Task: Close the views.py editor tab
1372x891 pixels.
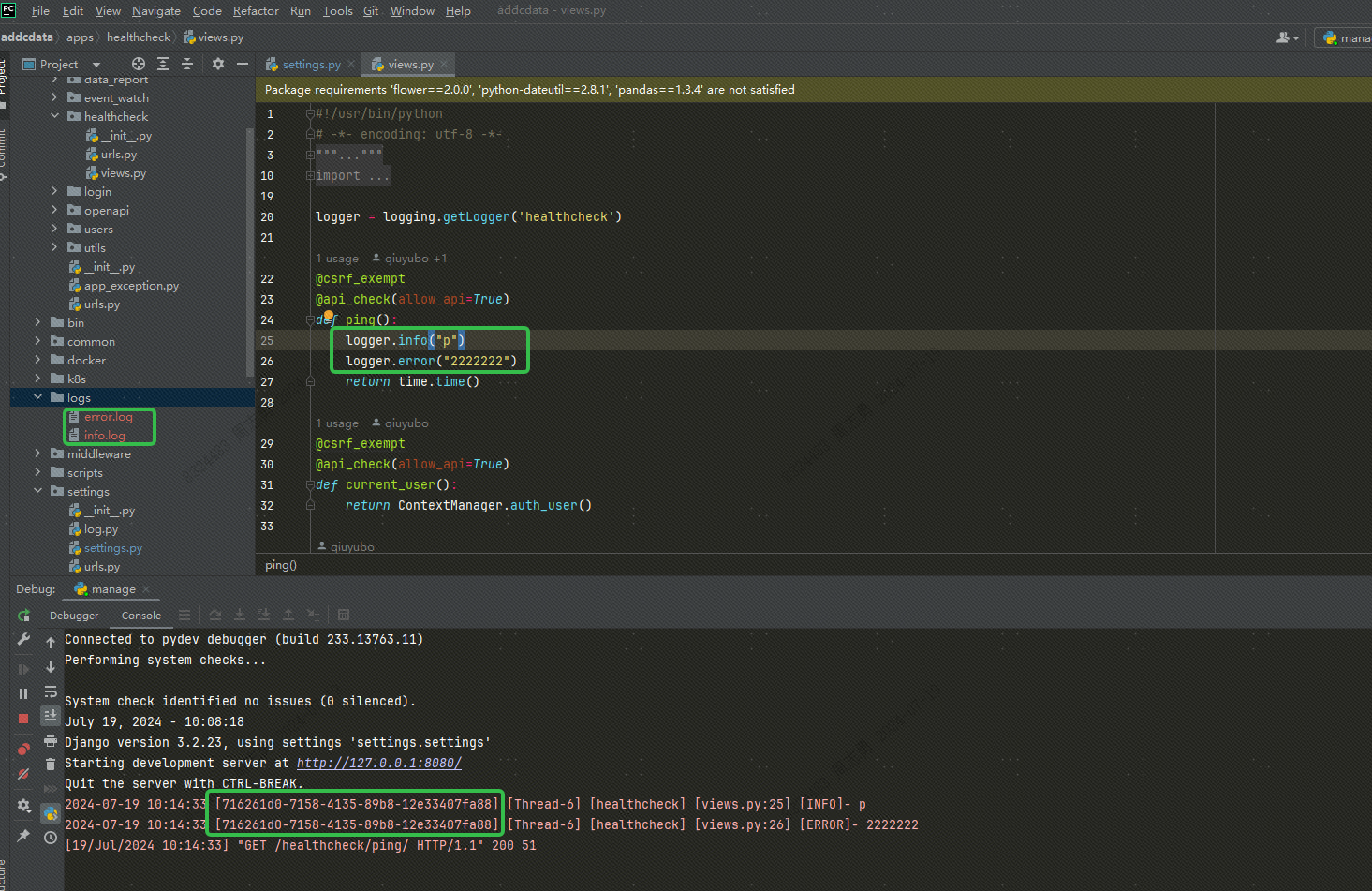Action: (444, 65)
